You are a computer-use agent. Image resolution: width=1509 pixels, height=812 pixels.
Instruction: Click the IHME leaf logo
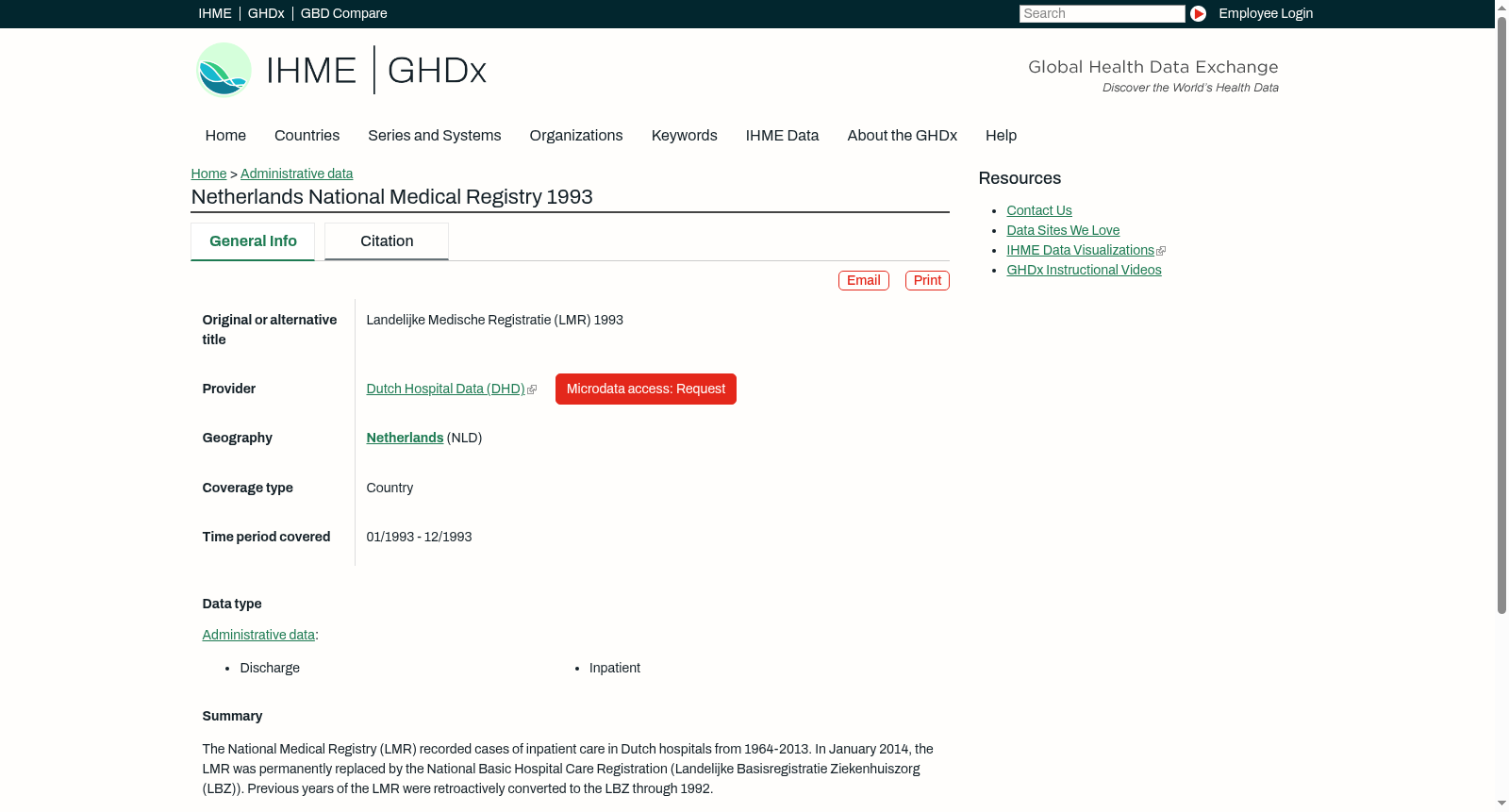[x=224, y=70]
